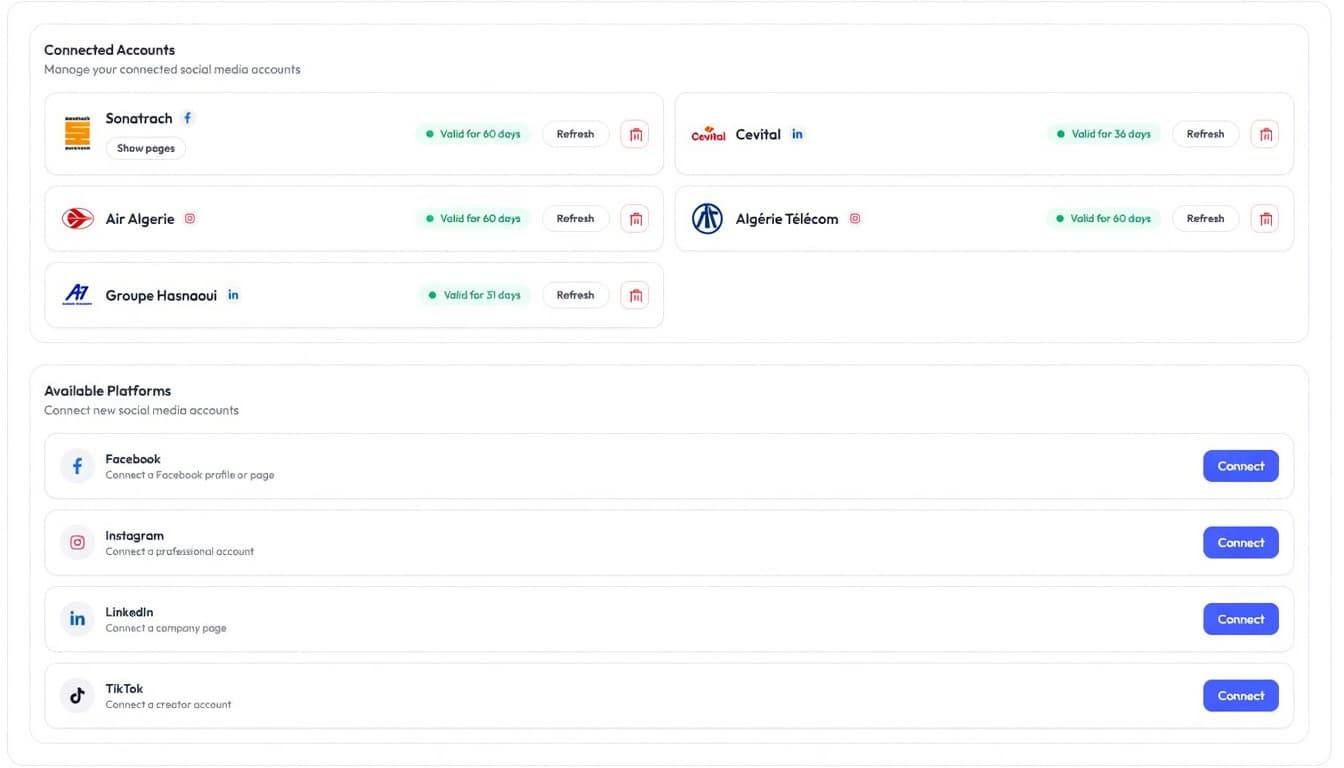Click the Instagram platform icon in Available Platforms

coord(77,543)
